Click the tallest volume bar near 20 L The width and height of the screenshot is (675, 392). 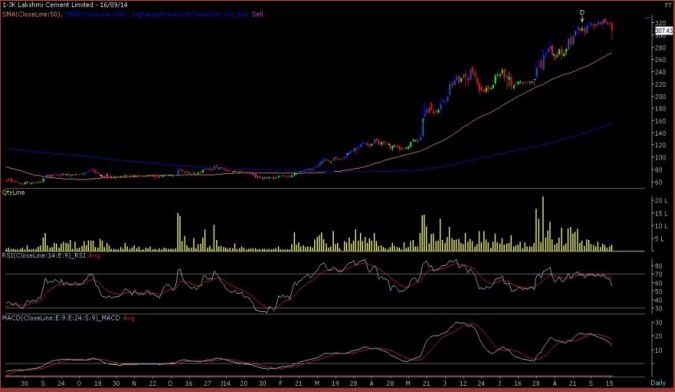pos(543,223)
